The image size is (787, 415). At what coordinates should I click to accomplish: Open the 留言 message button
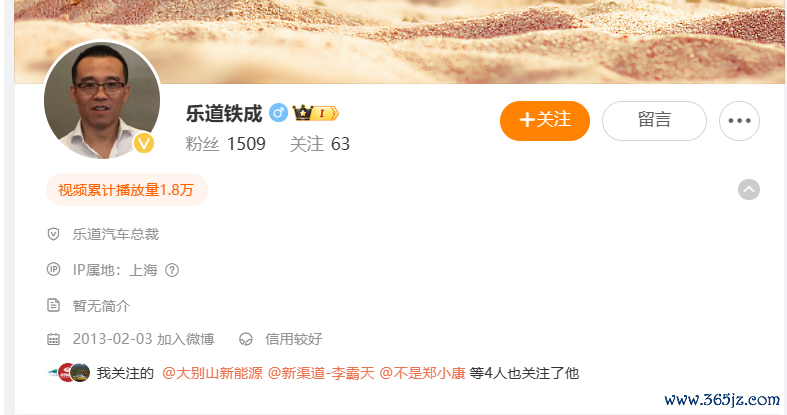coord(654,121)
